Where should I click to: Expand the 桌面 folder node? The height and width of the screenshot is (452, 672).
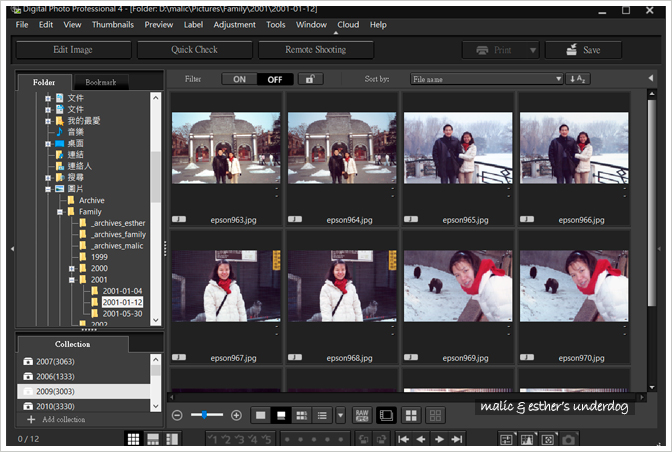[48, 144]
